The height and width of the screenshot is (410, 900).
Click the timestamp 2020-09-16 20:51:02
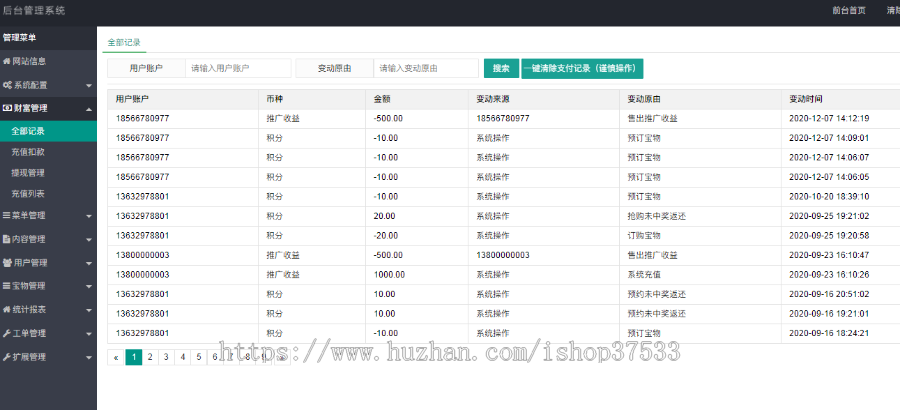(x=829, y=295)
